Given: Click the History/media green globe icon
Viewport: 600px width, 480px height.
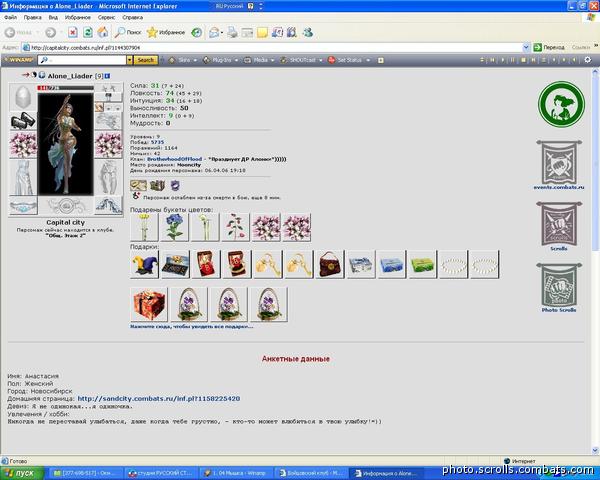Looking at the screenshot, I should pyautogui.click(x=197, y=33).
